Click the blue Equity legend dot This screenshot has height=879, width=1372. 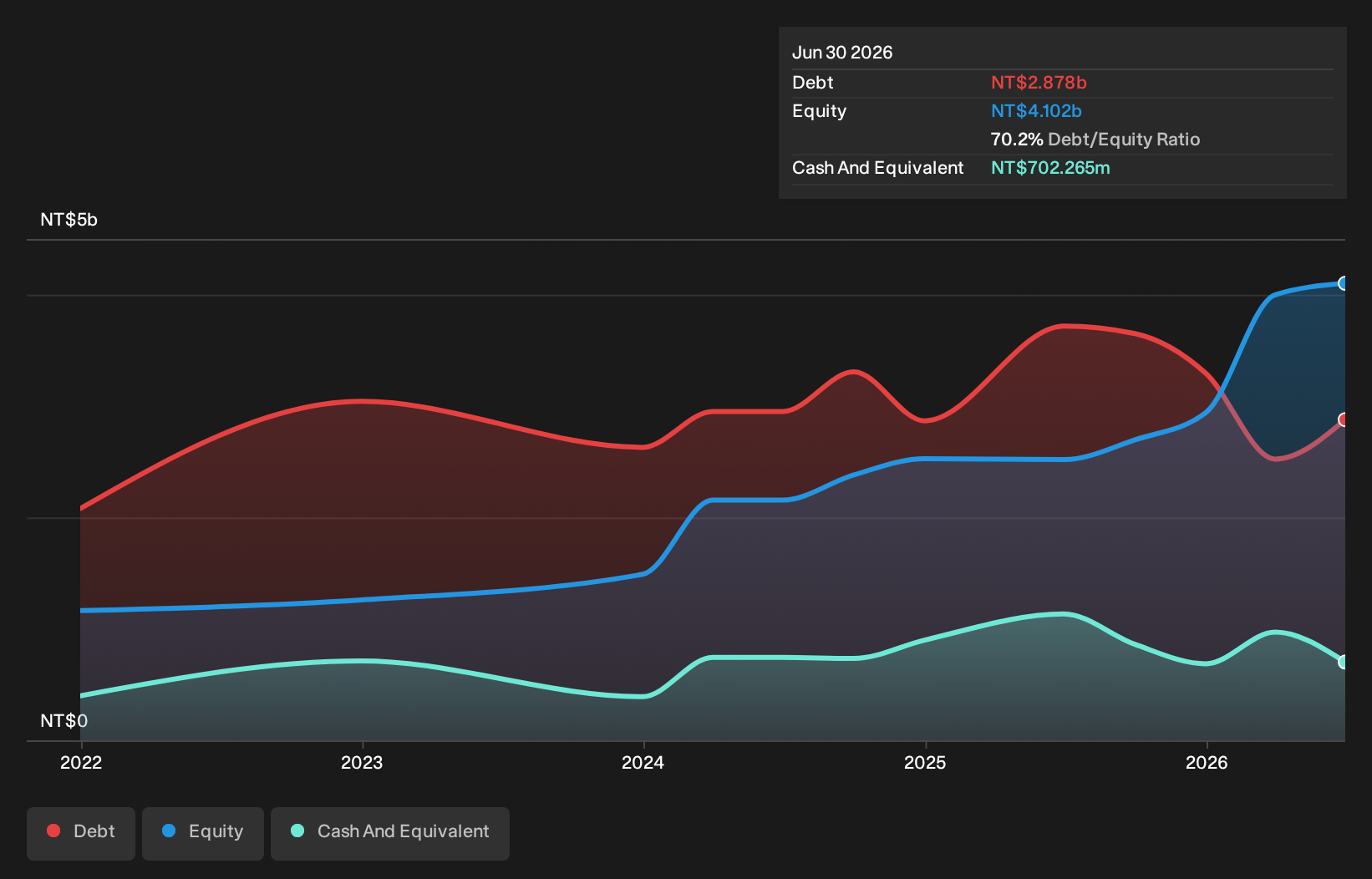tap(169, 831)
